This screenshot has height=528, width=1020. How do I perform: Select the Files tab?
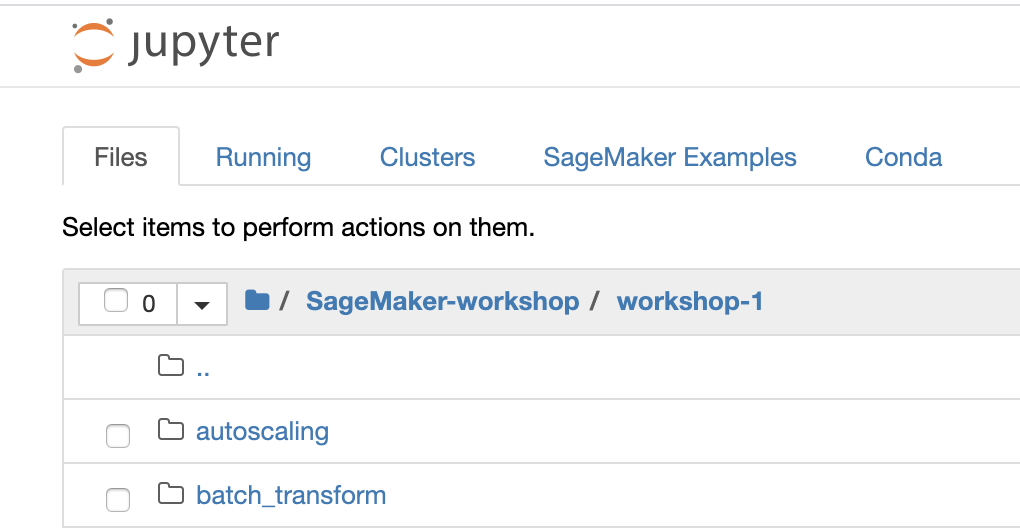point(121,157)
